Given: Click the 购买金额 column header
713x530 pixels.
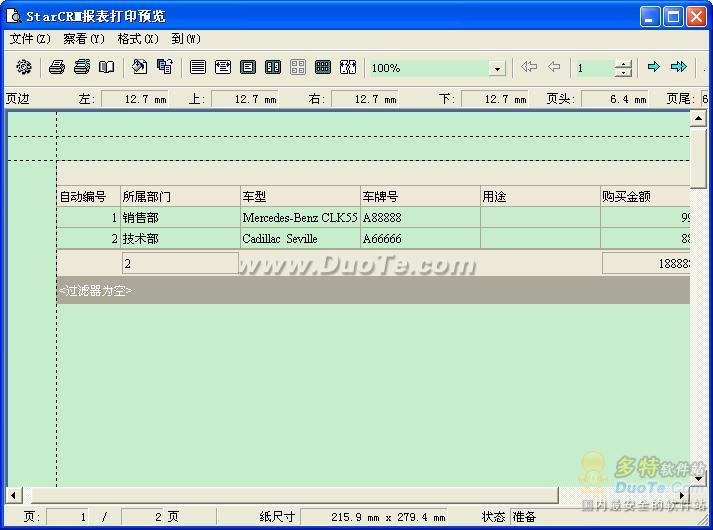Looking at the screenshot, I should coord(645,196).
